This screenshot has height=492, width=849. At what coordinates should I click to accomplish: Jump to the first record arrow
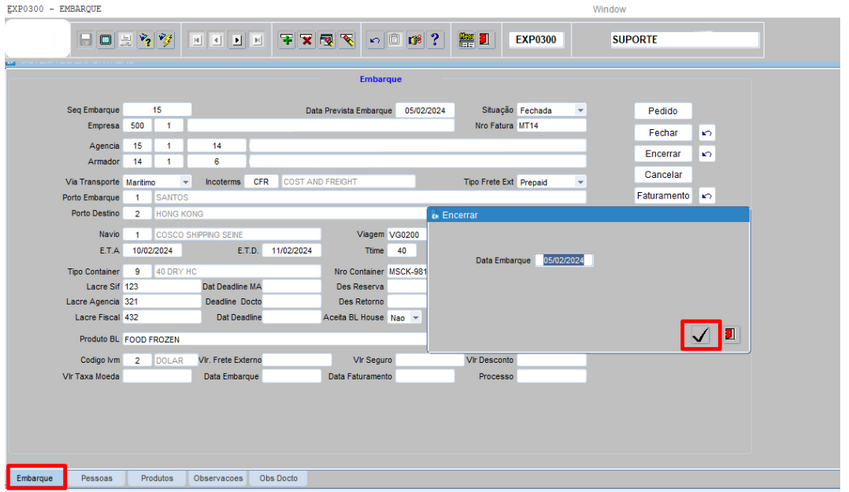196,40
